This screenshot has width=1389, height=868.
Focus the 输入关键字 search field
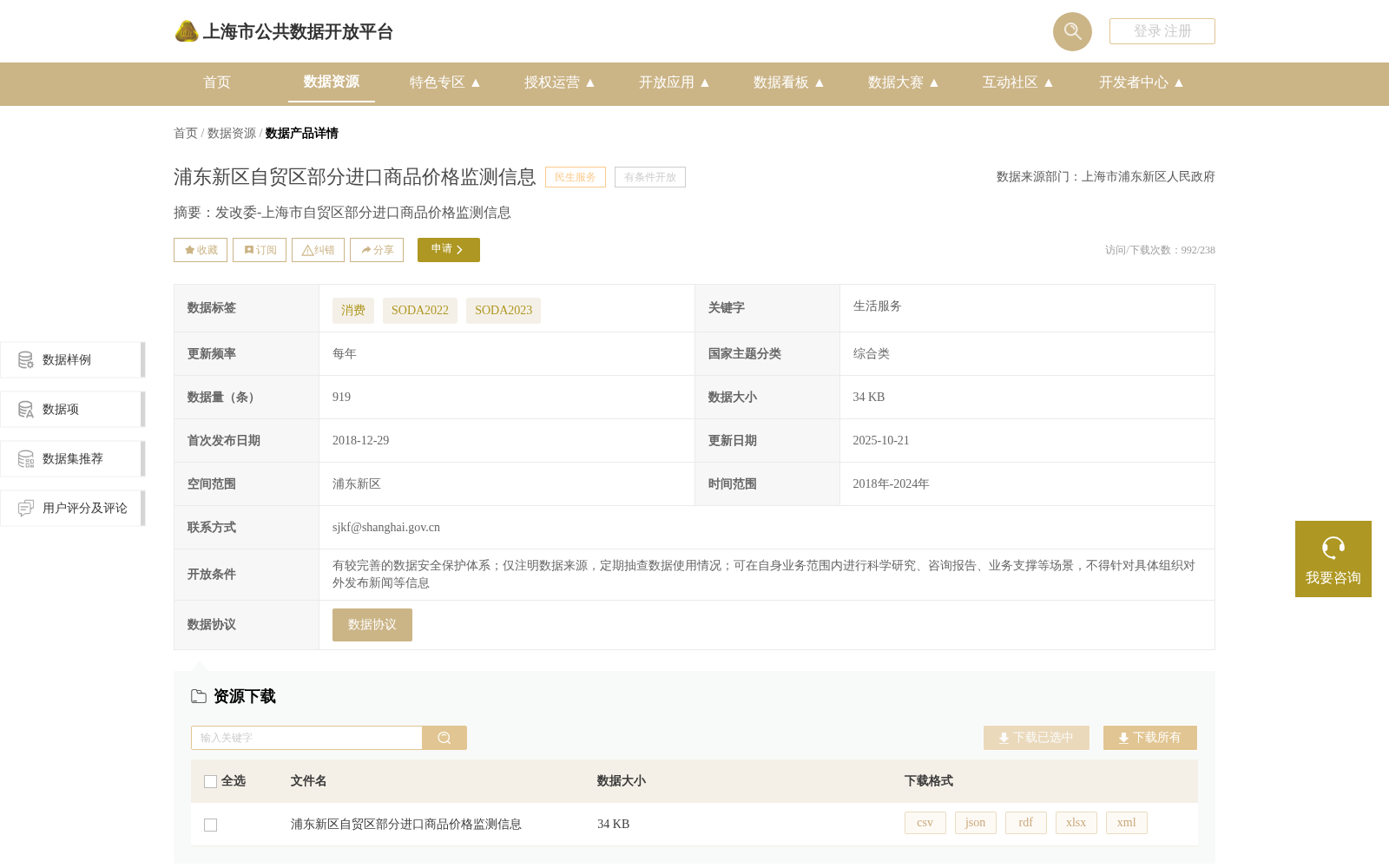(306, 738)
